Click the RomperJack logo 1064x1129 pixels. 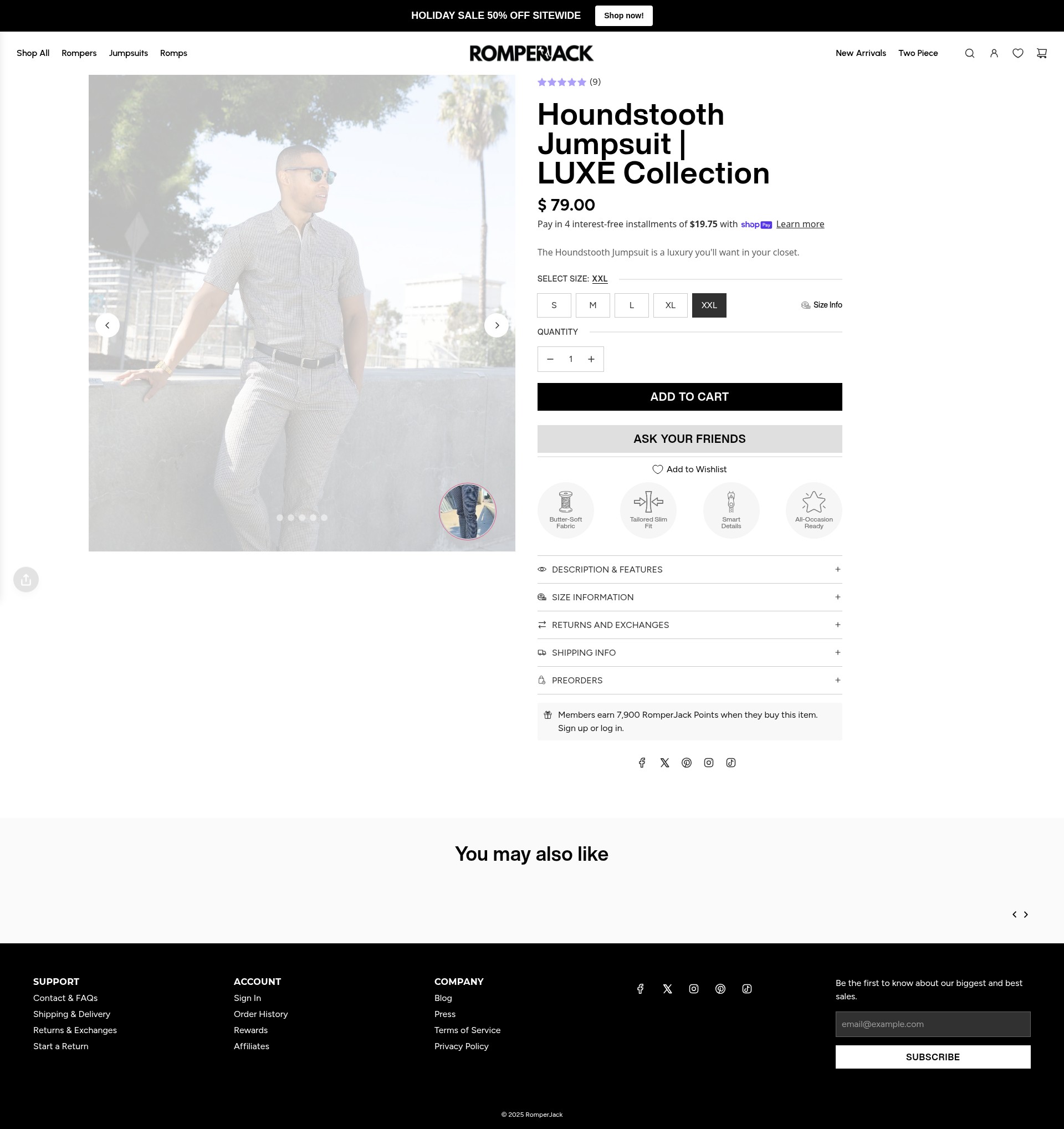pos(531,53)
